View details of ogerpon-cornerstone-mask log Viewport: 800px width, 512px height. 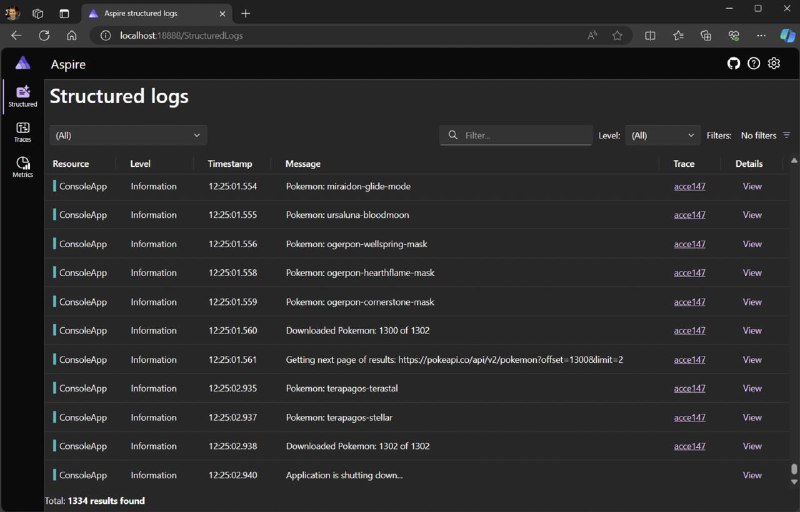pos(752,302)
